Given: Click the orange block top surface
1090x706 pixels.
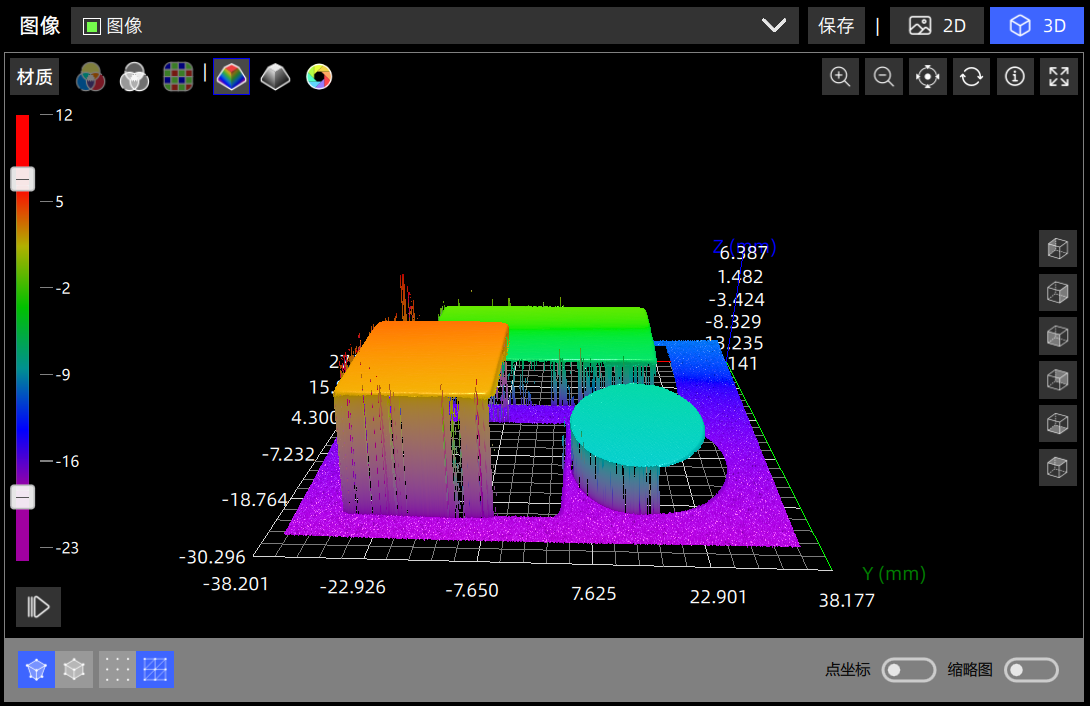Looking at the screenshot, I should point(424,358).
